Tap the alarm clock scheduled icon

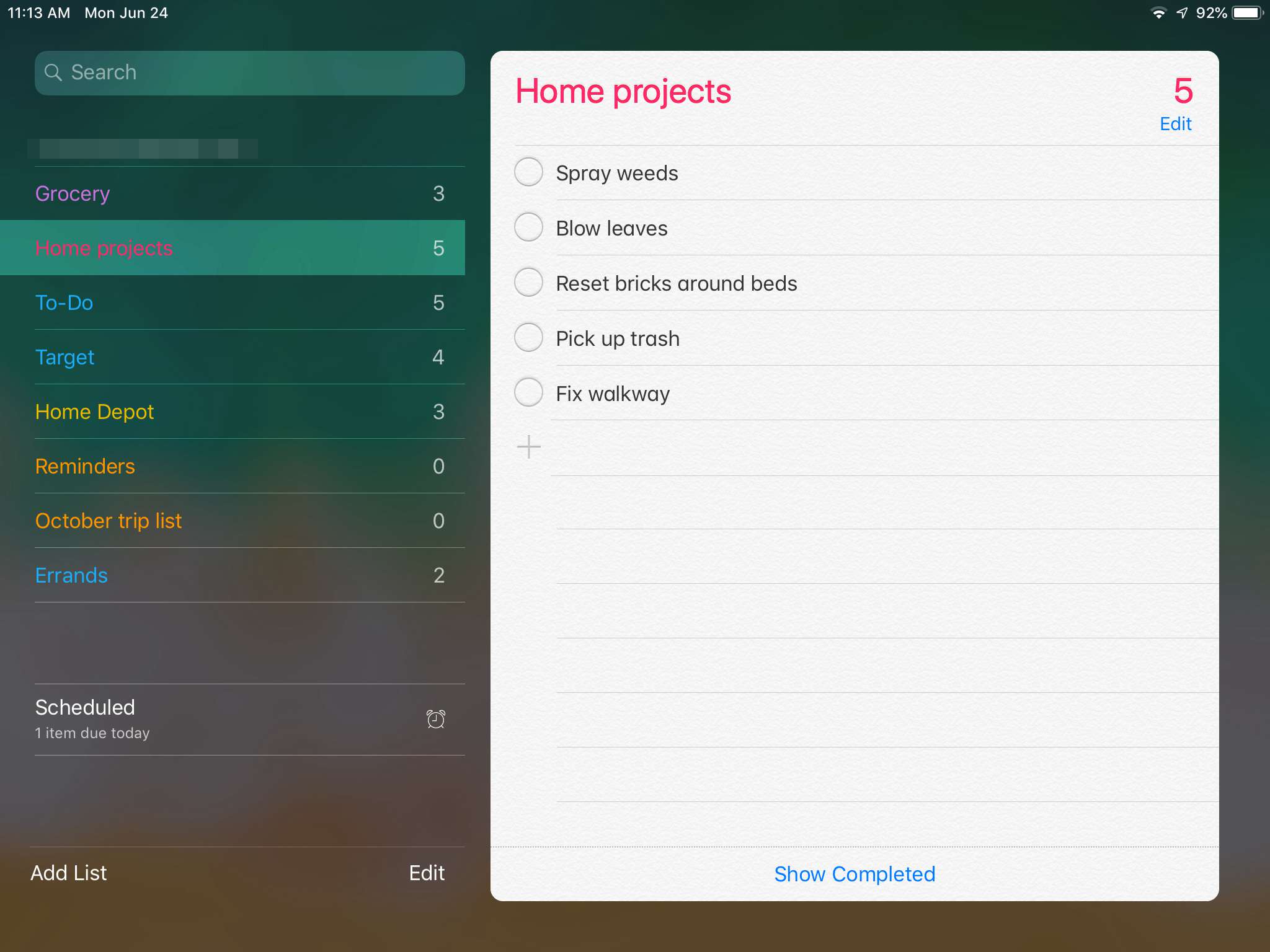pyautogui.click(x=434, y=718)
